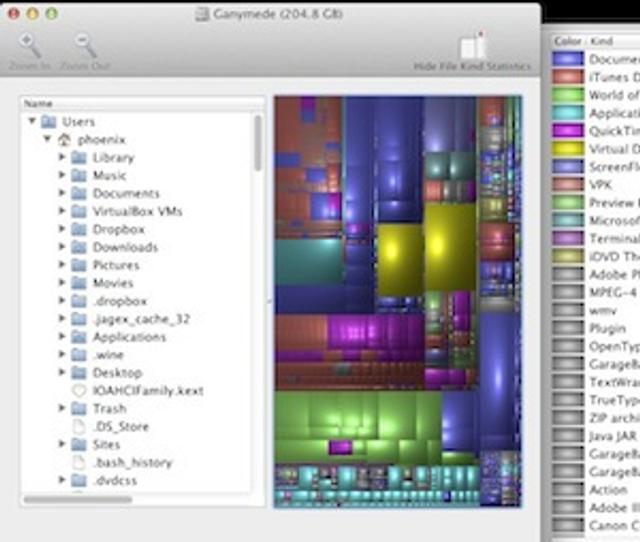Expand the Movies folder arrow

pos(62,283)
